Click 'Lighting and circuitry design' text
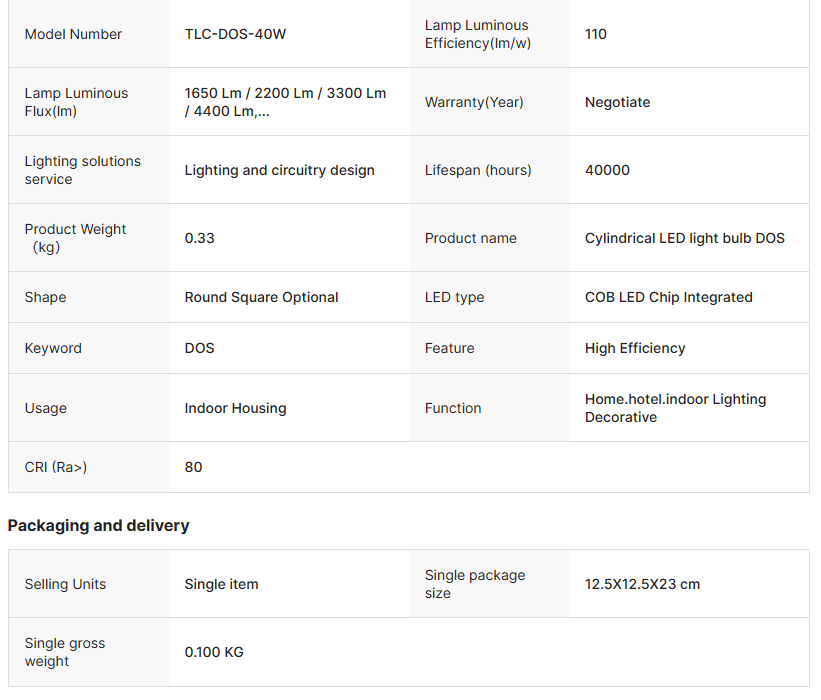Viewport: 821px width, 700px height. point(279,170)
